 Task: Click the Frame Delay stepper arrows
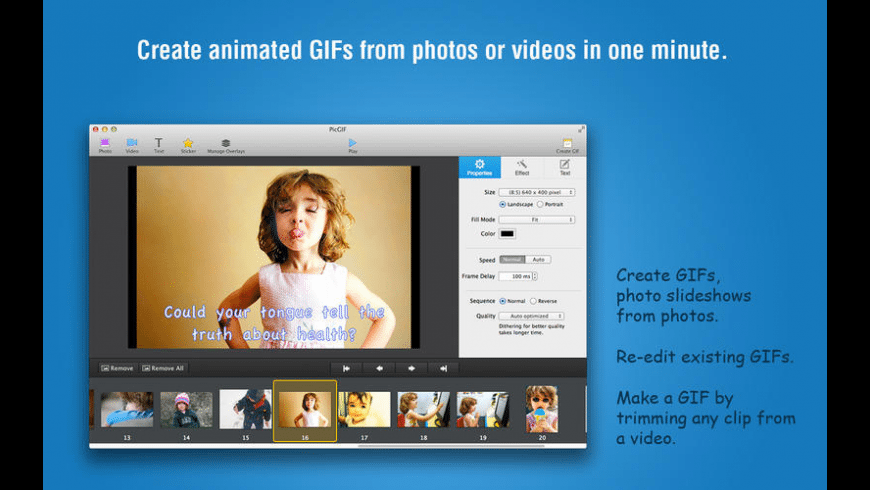tap(535, 276)
